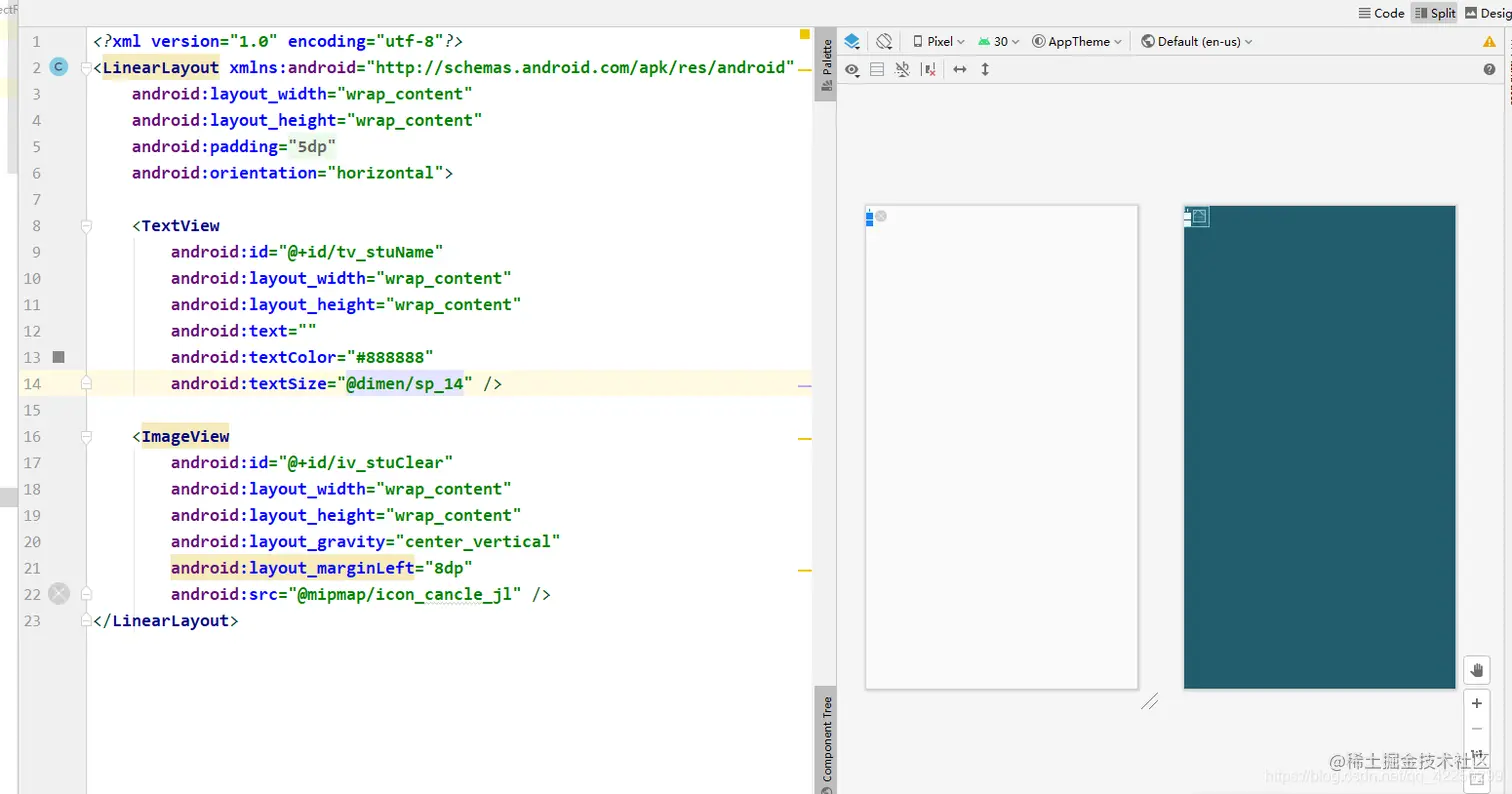Open the AppTheme theme dropdown

[x=1077, y=42]
